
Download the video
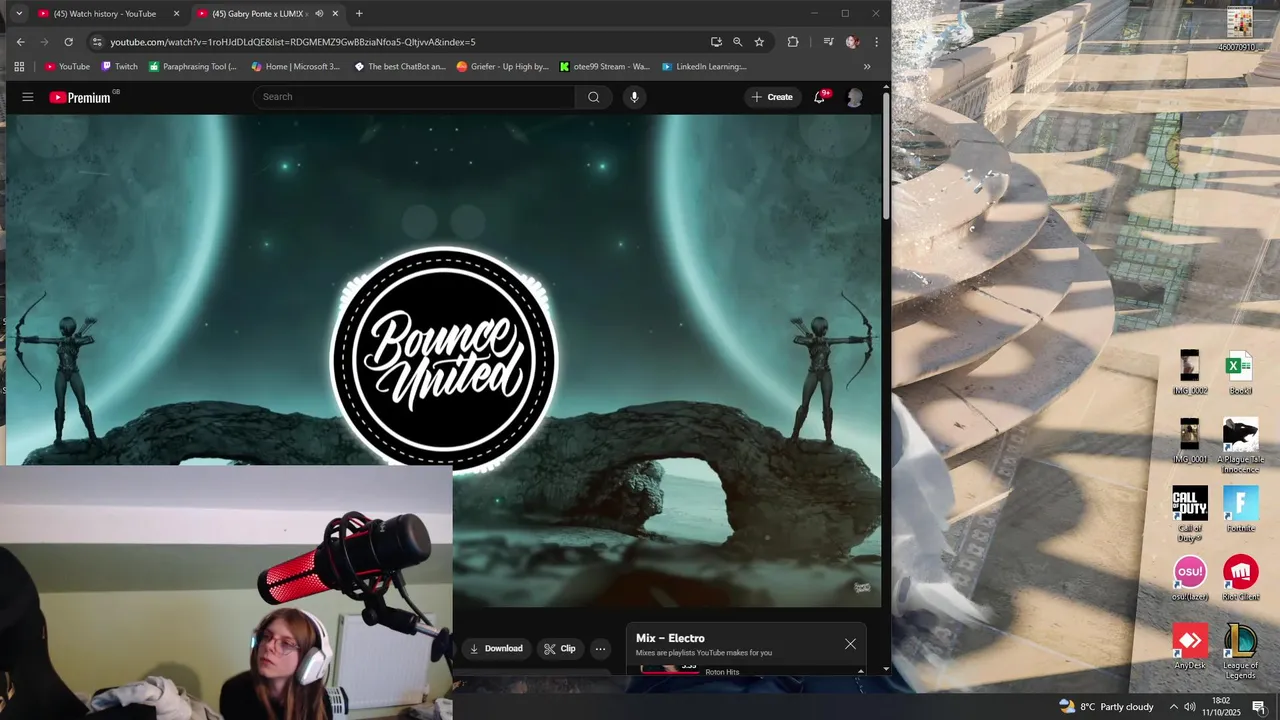pos(497,649)
